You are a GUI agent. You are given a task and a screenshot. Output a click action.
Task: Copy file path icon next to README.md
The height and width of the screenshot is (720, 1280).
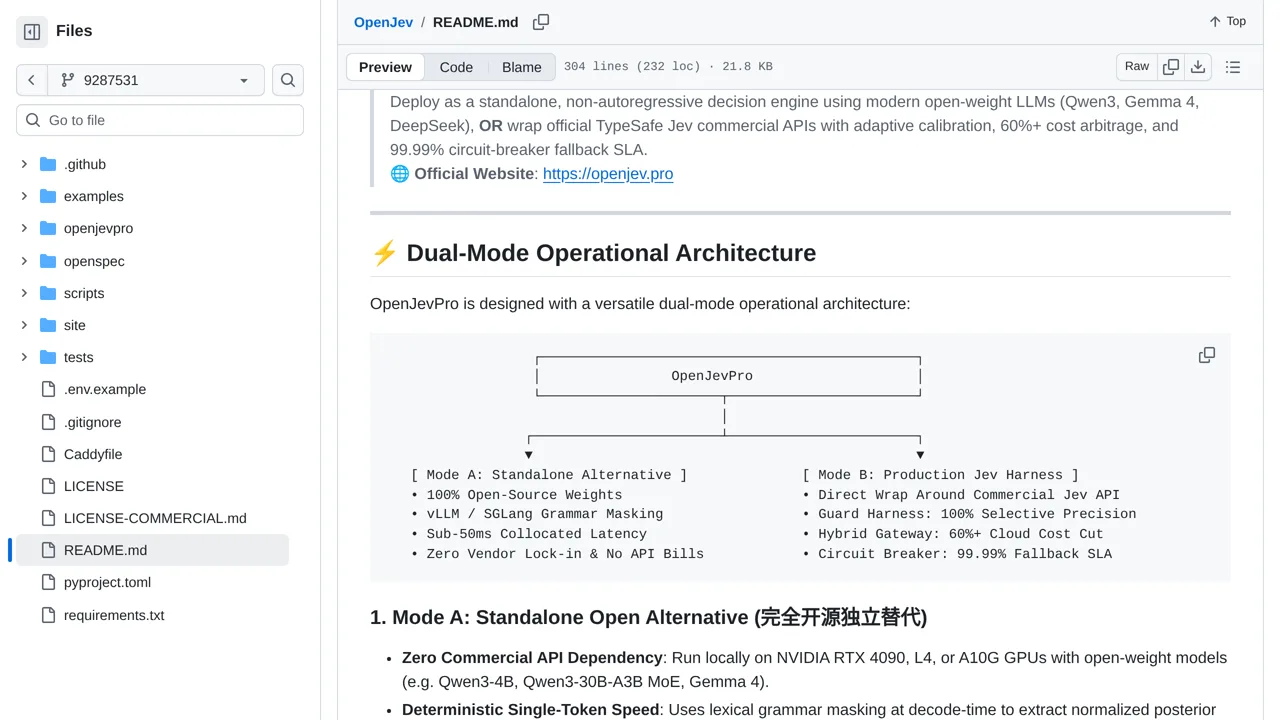[x=541, y=22]
